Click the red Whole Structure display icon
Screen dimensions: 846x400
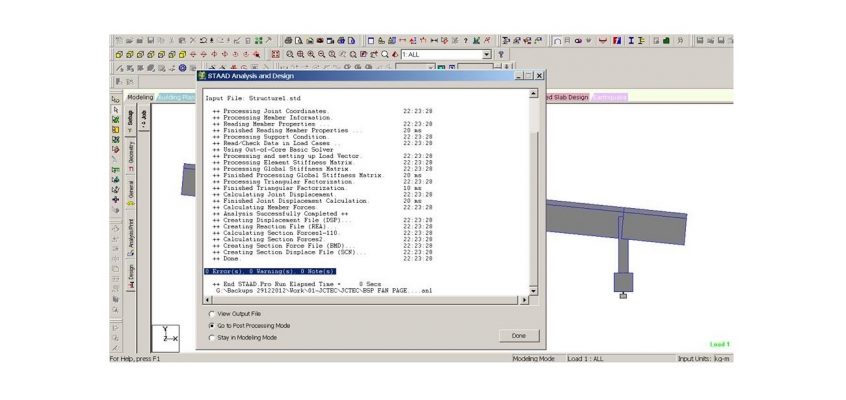[276, 55]
